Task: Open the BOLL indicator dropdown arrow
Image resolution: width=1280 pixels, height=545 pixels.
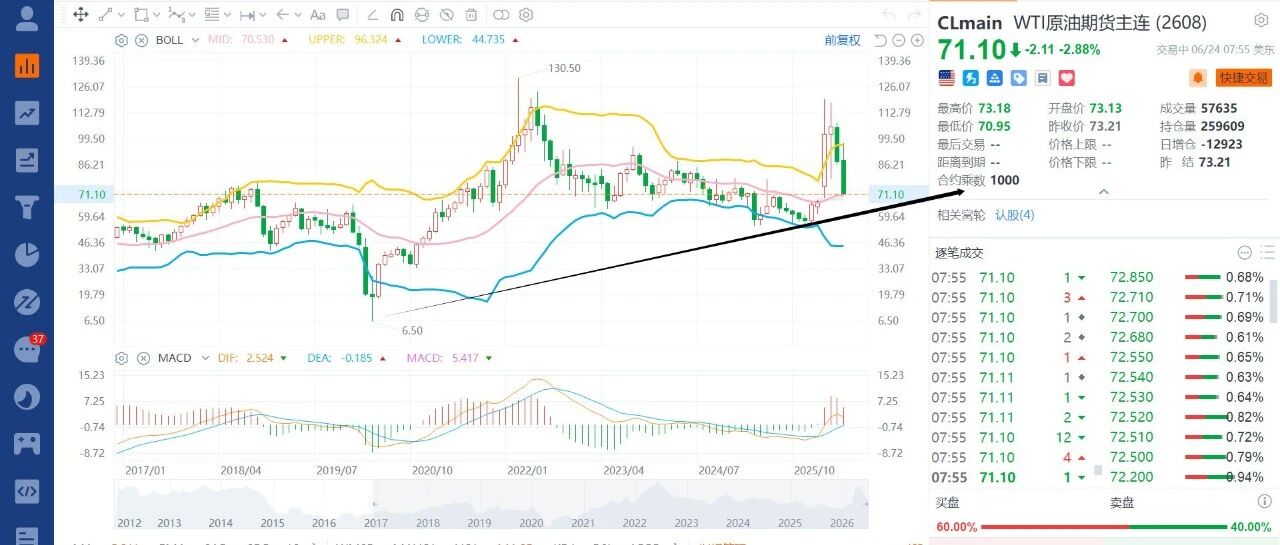Action: point(197,40)
